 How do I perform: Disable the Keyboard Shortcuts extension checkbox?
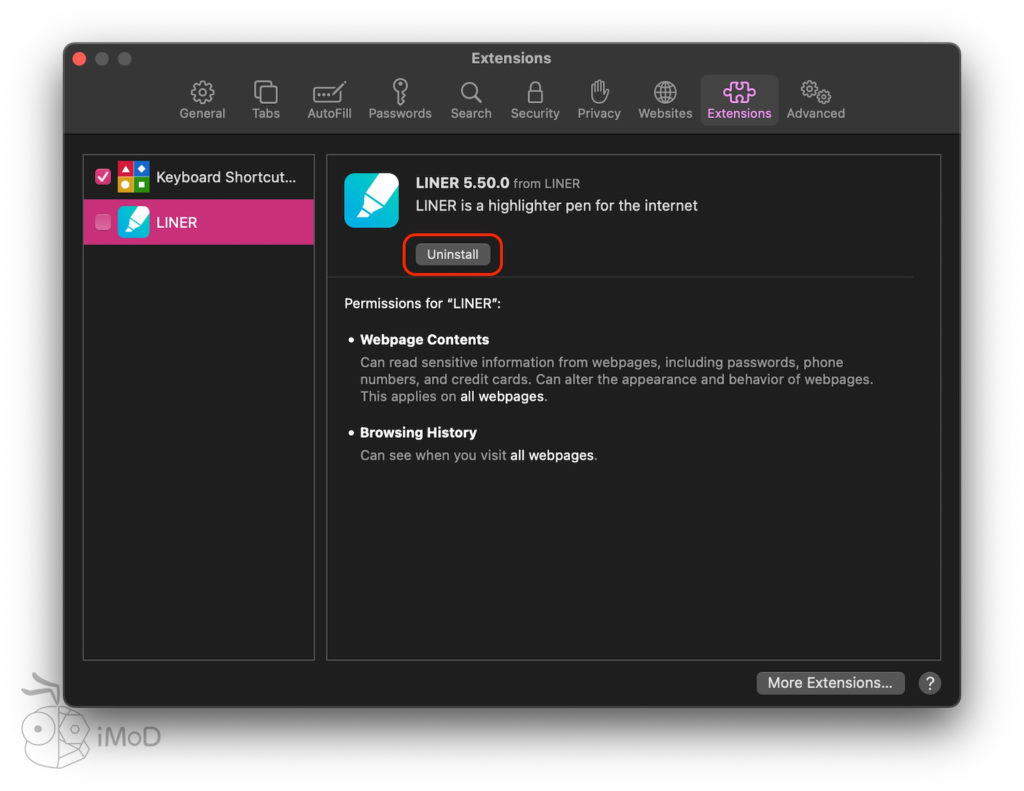click(103, 177)
